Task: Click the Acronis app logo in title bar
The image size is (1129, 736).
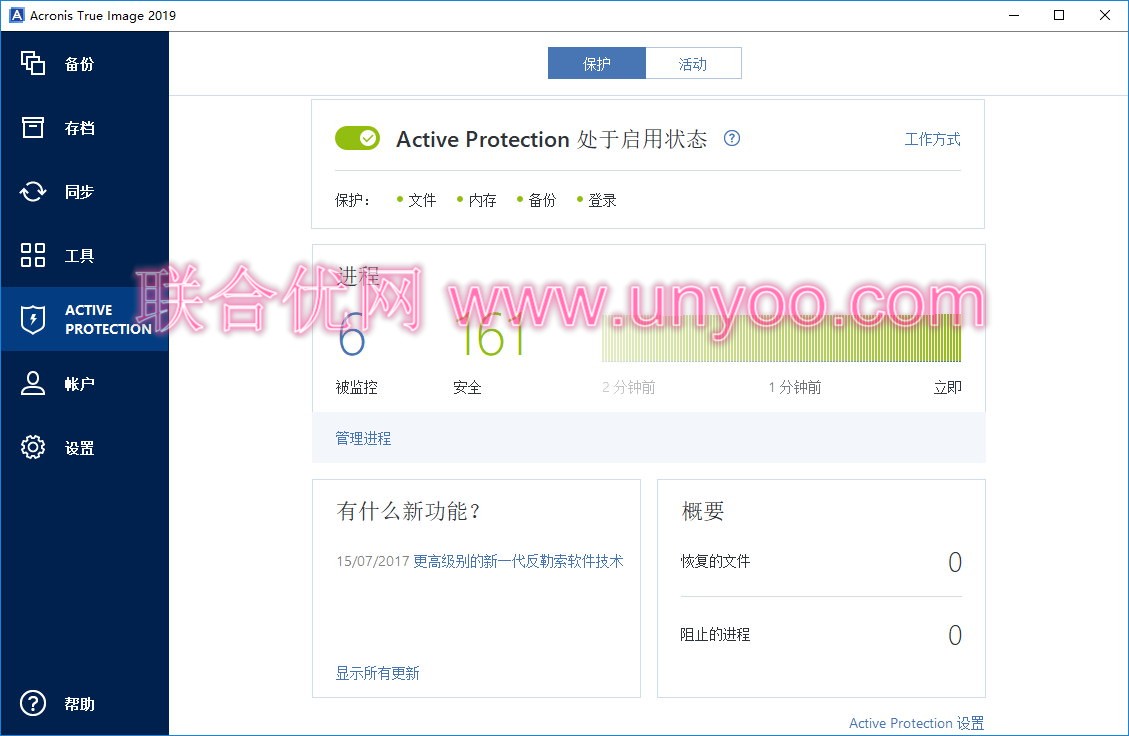Action: coord(16,15)
